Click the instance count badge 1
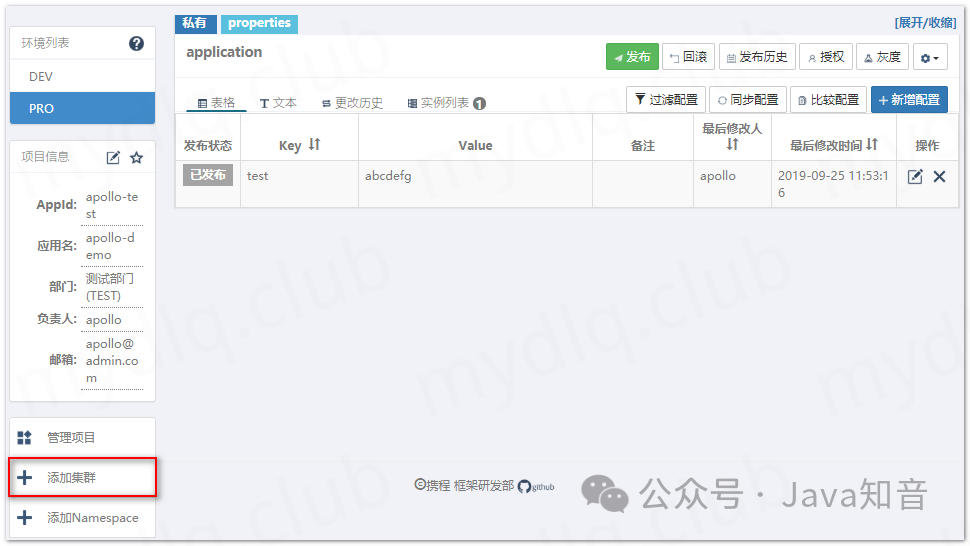This screenshot has width=970, height=546. click(479, 103)
